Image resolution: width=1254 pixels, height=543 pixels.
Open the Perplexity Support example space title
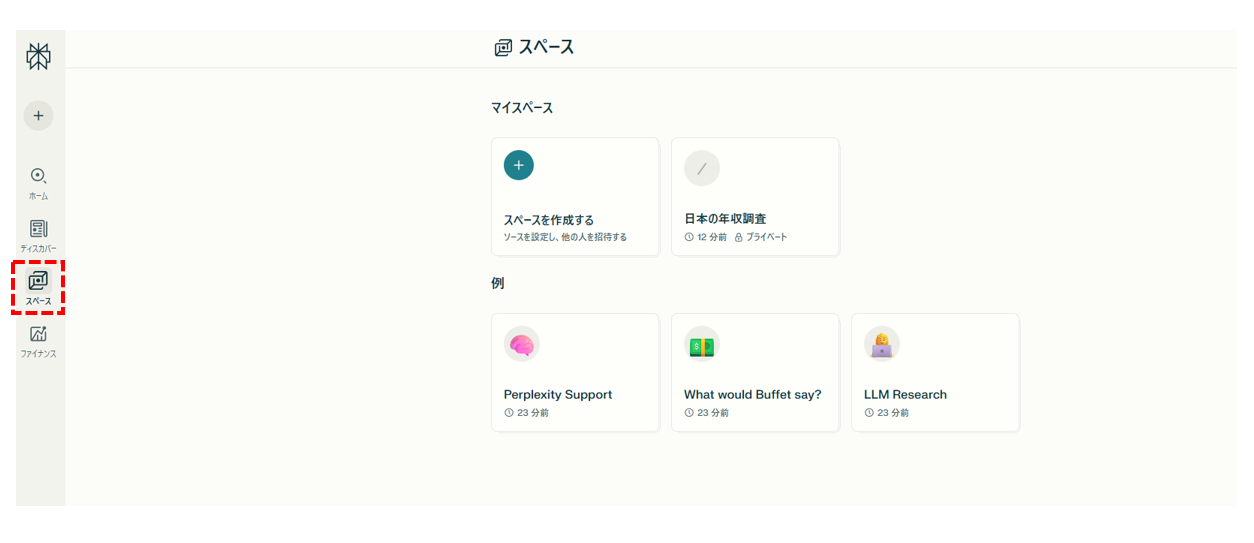557,394
